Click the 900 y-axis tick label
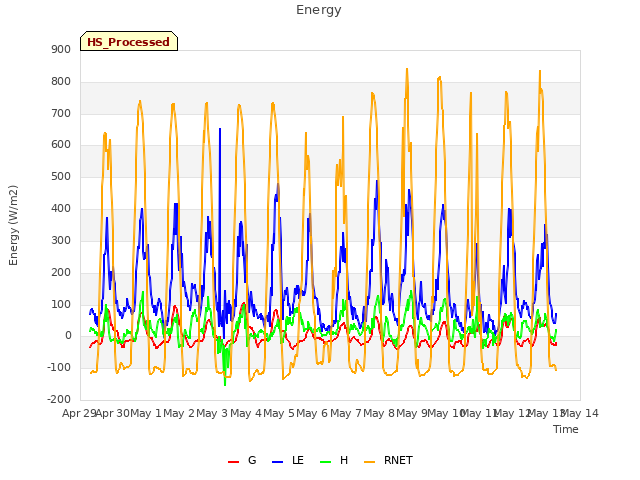The height and width of the screenshot is (480, 640). pos(61,49)
